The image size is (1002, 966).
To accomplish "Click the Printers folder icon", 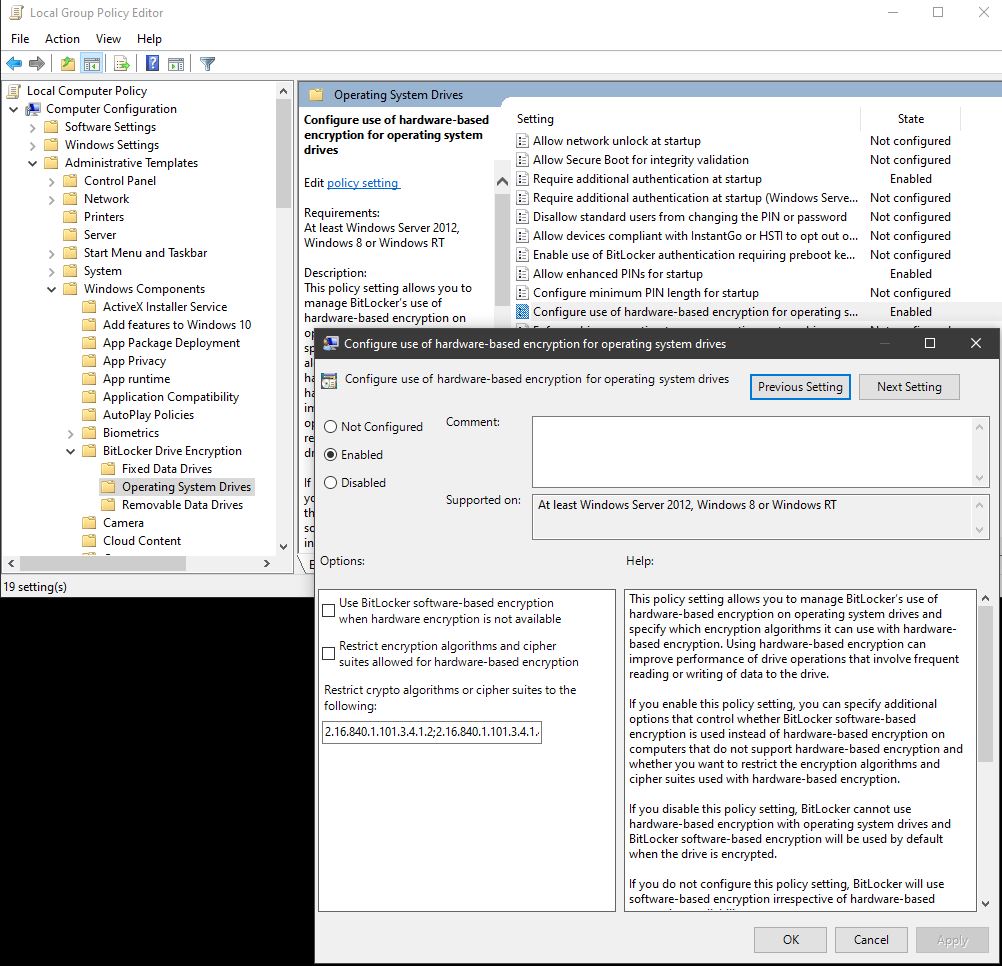I will coord(70,217).
